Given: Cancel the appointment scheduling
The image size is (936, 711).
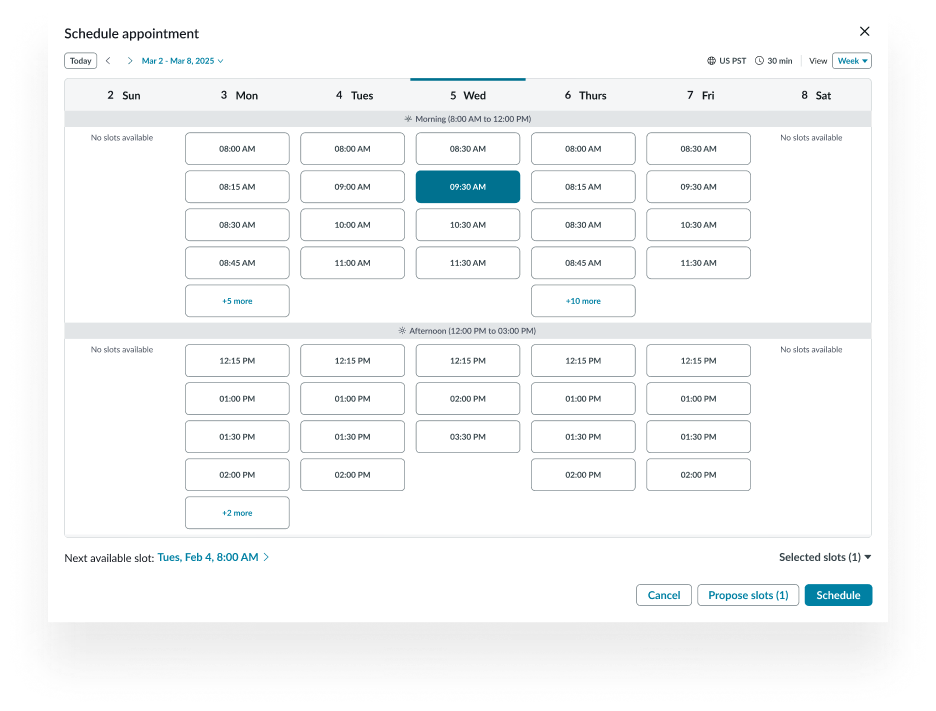Looking at the screenshot, I should 663,595.
